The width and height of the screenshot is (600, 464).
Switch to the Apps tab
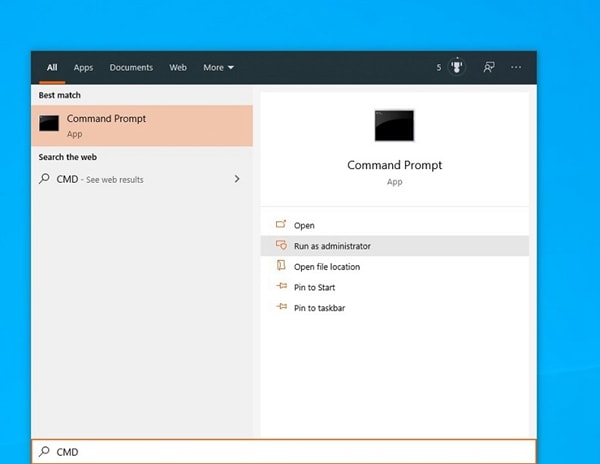coord(83,68)
